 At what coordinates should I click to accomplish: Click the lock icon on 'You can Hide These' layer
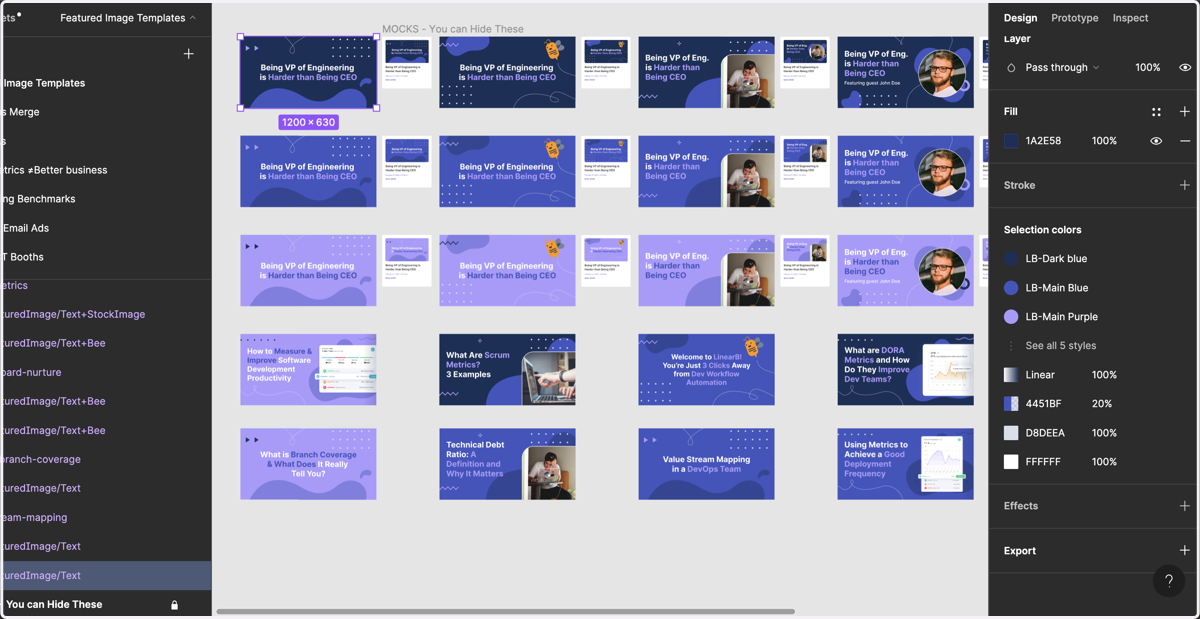pos(174,605)
